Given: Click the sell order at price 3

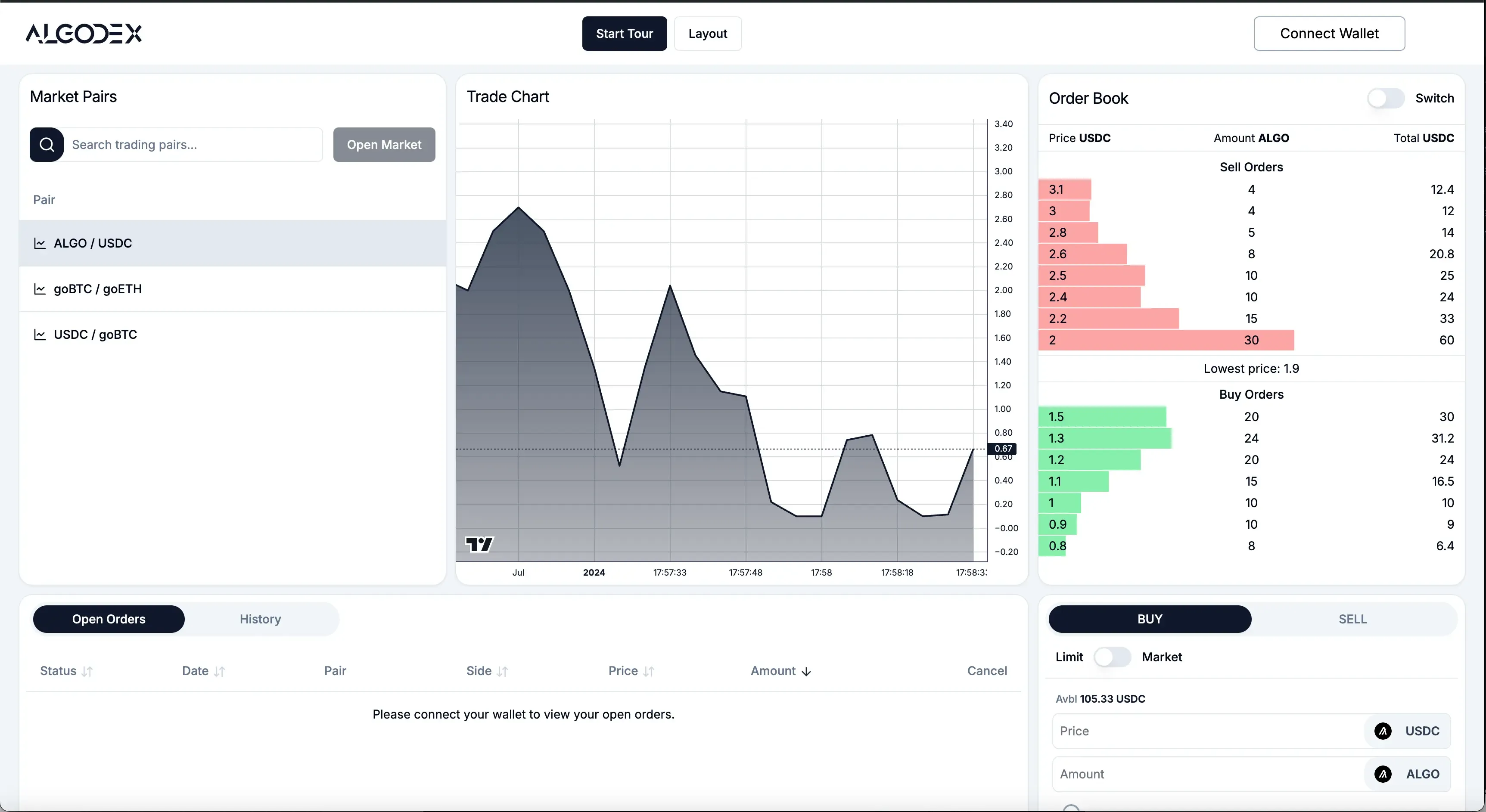Looking at the screenshot, I should click(1251, 211).
